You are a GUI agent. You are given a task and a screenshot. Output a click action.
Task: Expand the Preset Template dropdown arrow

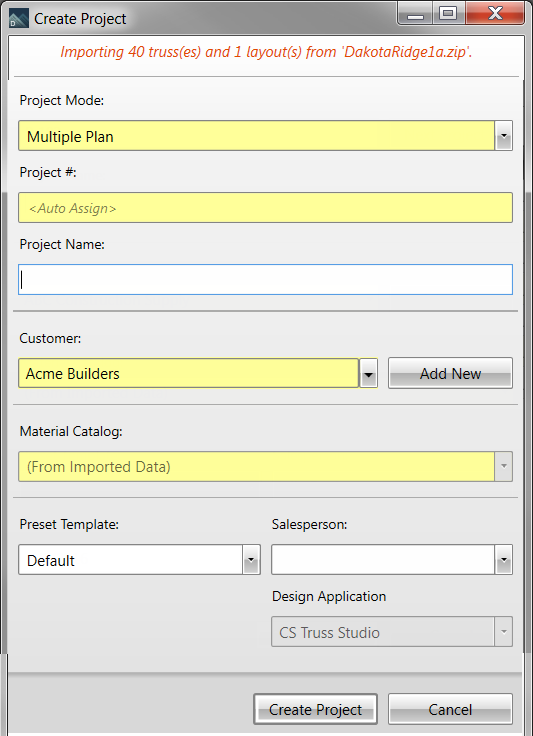[x=251, y=560]
